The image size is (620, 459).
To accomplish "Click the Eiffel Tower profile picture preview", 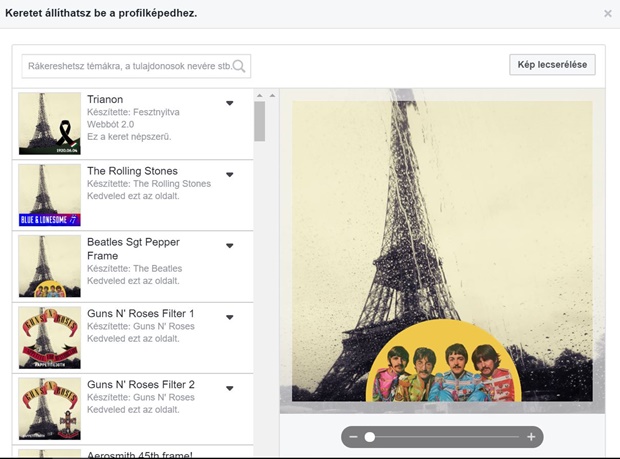I will 442,251.
